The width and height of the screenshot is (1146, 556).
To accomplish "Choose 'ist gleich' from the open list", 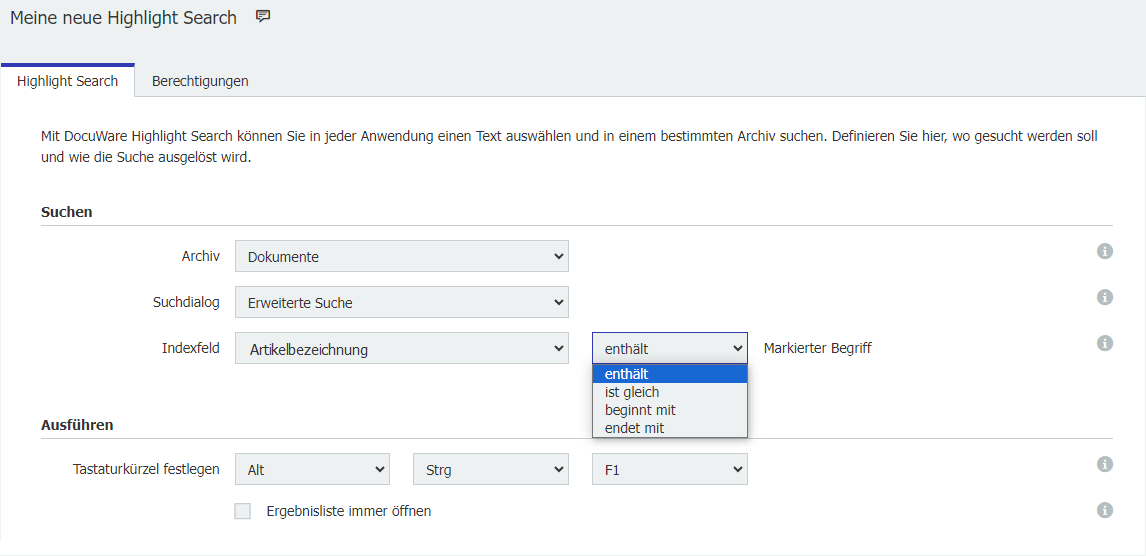I will point(632,392).
